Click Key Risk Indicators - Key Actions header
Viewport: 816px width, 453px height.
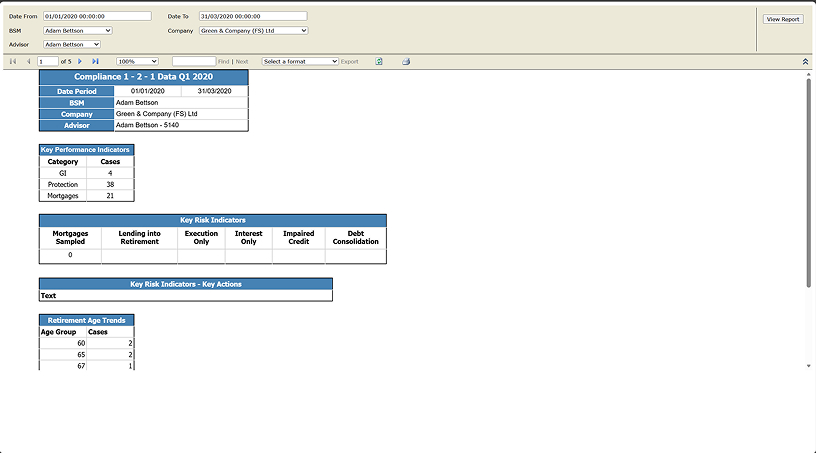186,284
